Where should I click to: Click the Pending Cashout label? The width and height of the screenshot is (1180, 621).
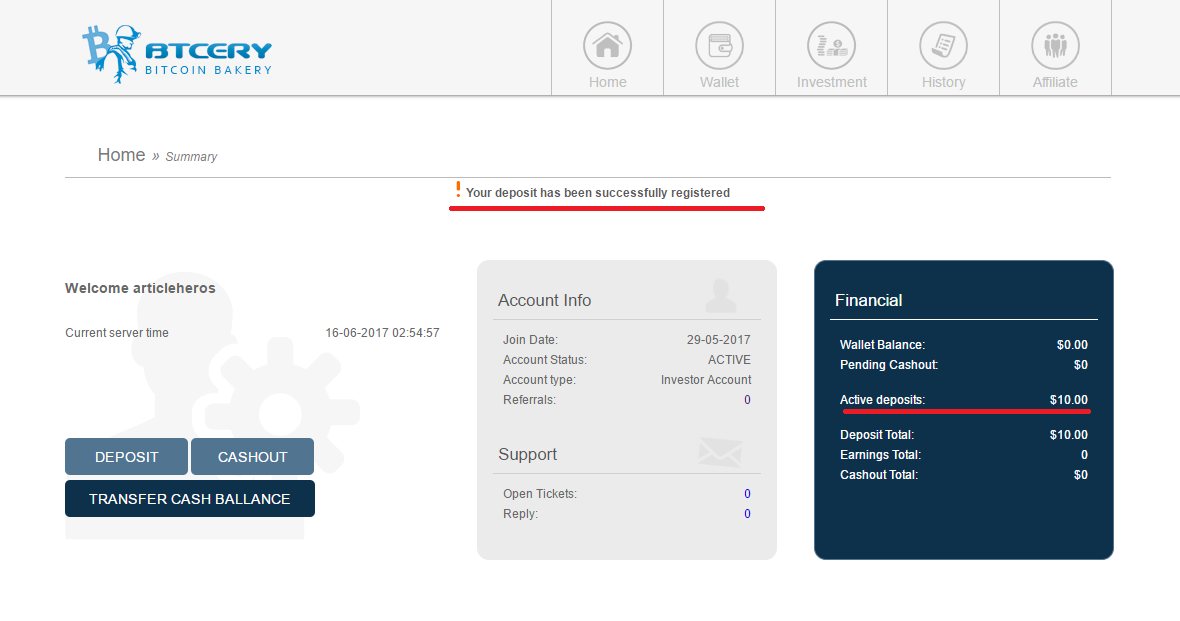pyautogui.click(x=889, y=365)
